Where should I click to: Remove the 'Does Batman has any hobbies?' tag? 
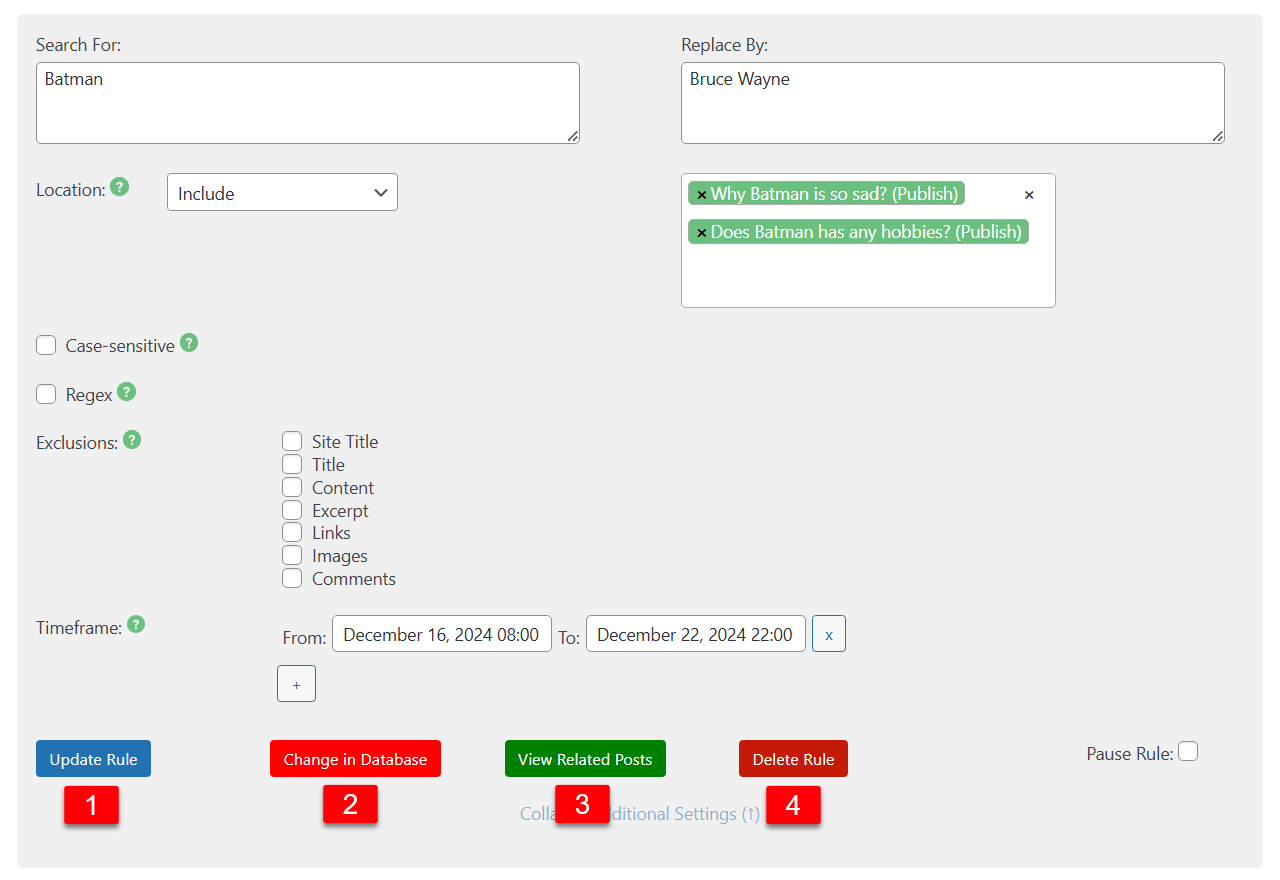701,233
